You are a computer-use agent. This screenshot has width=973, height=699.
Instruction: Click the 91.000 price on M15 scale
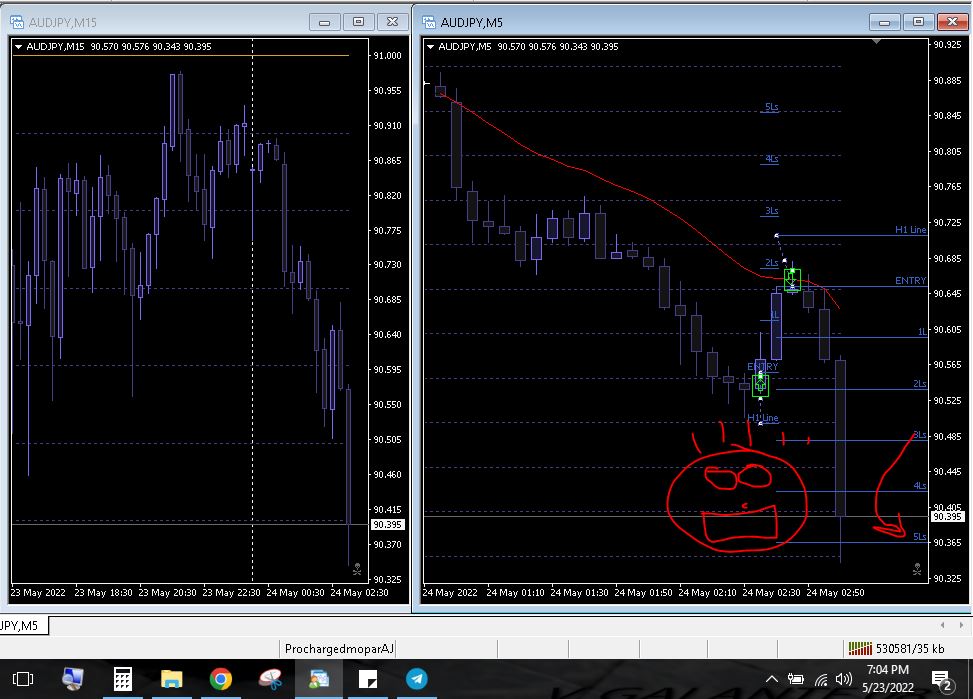coord(387,55)
